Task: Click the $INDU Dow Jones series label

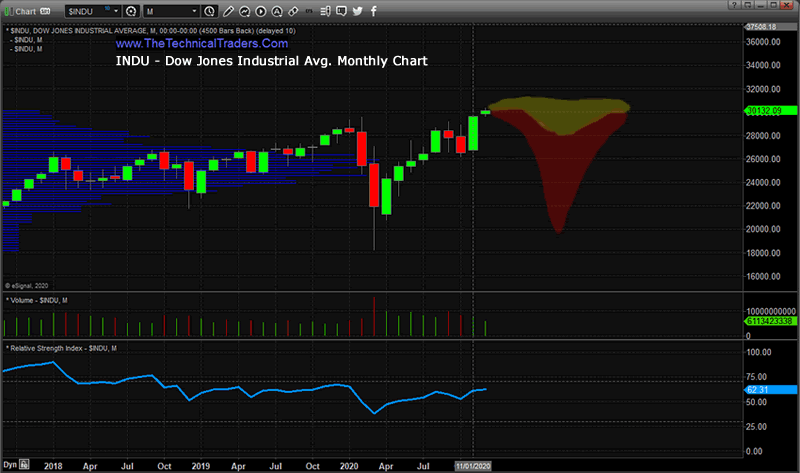Action: [x=152, y=31]
